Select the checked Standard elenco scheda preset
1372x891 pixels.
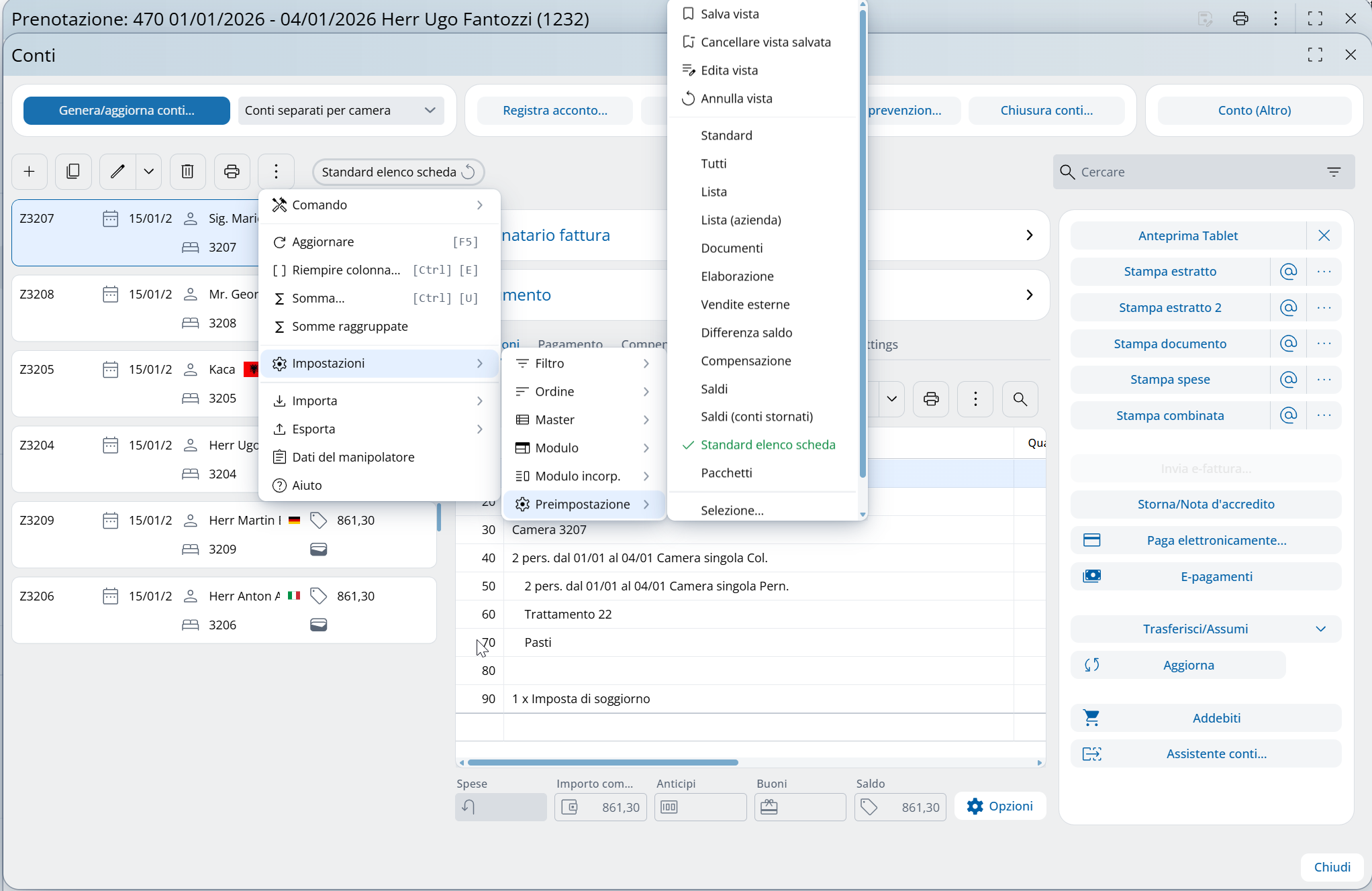click(x=767, y=445)
